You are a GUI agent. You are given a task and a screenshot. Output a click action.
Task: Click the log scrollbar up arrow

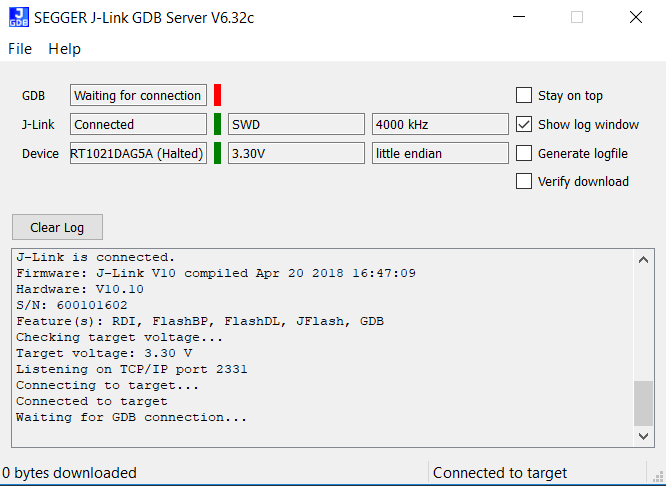point(644,258)
